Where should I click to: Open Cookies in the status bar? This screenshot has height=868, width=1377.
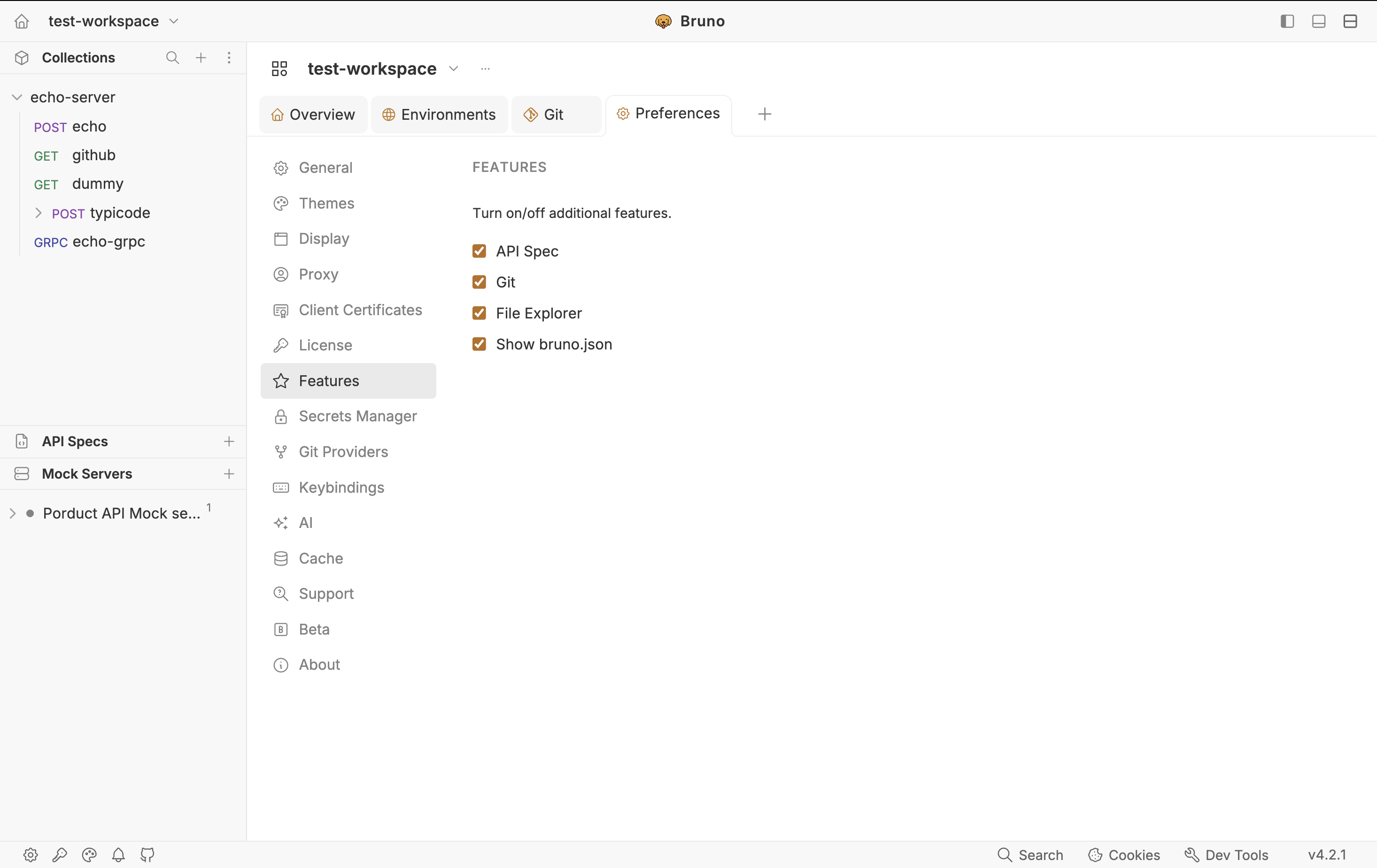[x=1124, y=855]
